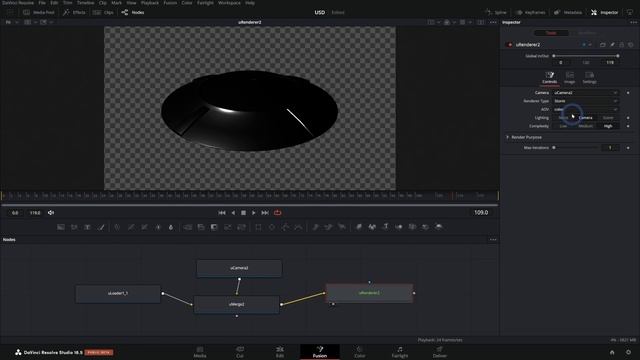Adjust the Max Iterations slider
Viewport: 640px width, 360px height.
tap(576, 148)
